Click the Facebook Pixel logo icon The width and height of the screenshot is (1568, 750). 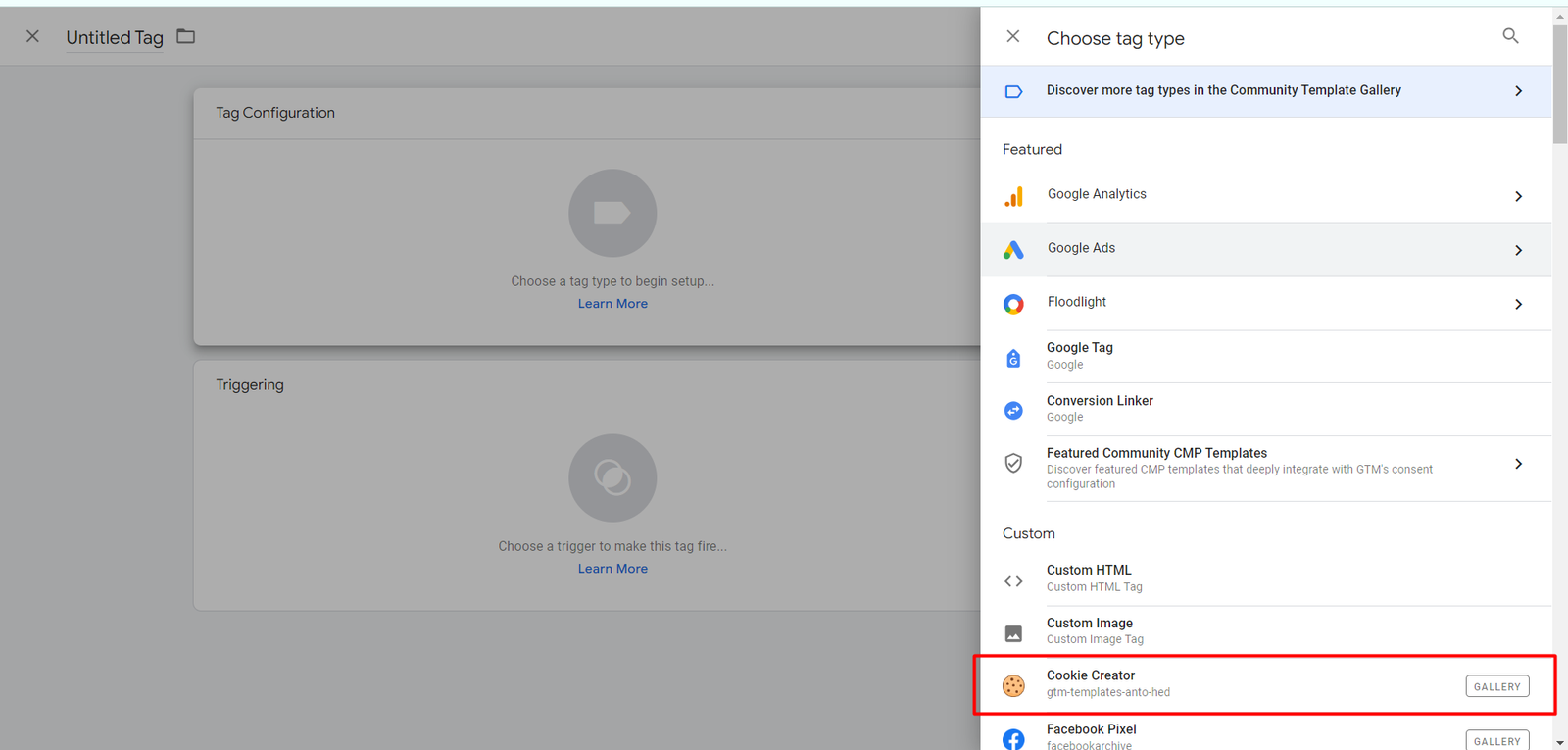[x=1013, y=739]
